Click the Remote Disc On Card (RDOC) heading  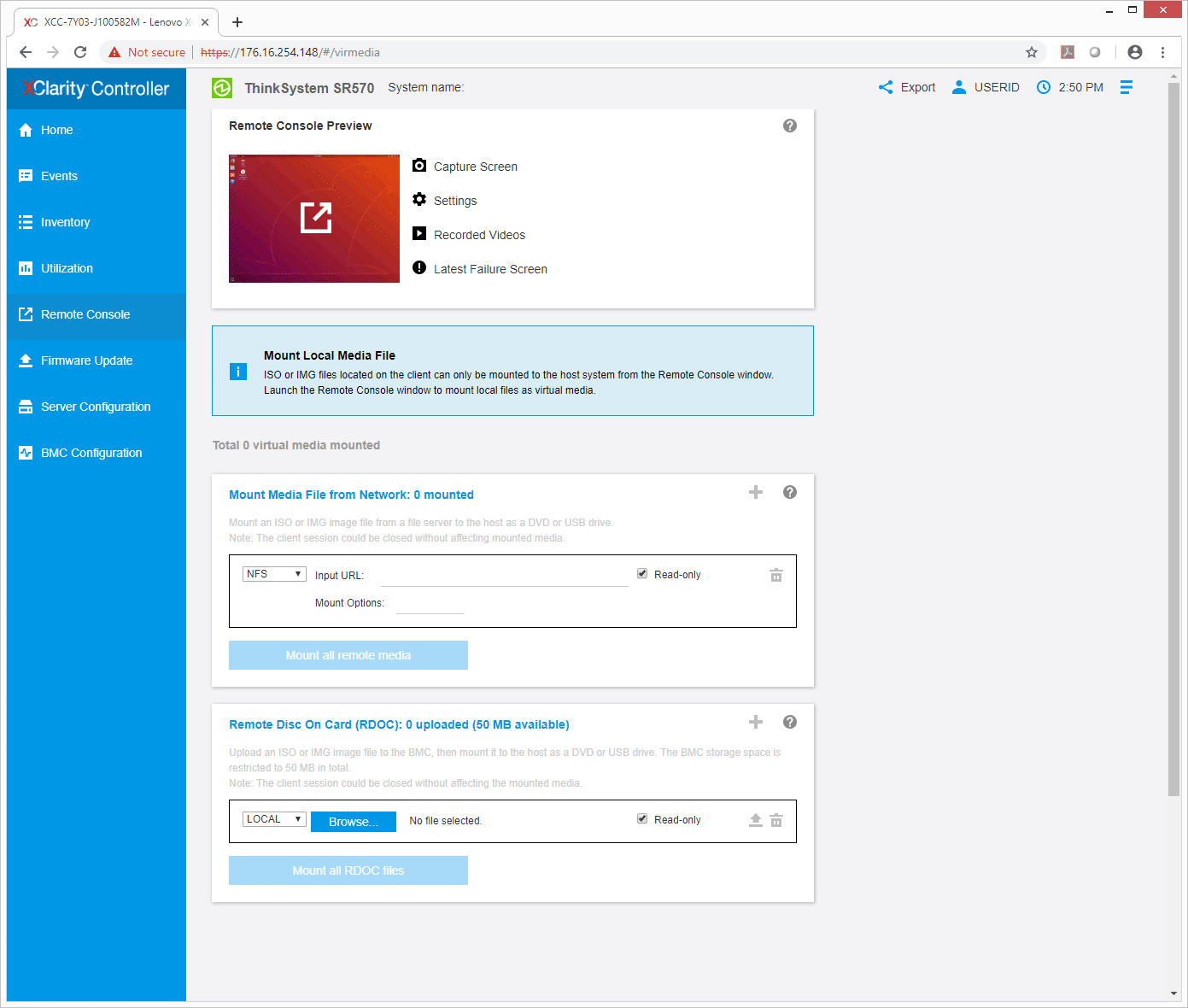pyautogui.click(x=399, y=724)
